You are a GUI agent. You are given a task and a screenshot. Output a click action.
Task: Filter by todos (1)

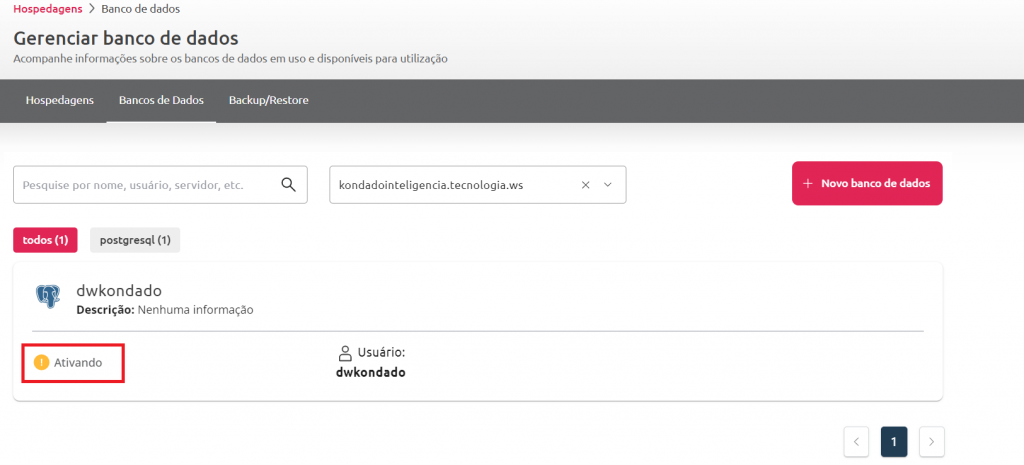pyautogui.click(x=45, y=240)
